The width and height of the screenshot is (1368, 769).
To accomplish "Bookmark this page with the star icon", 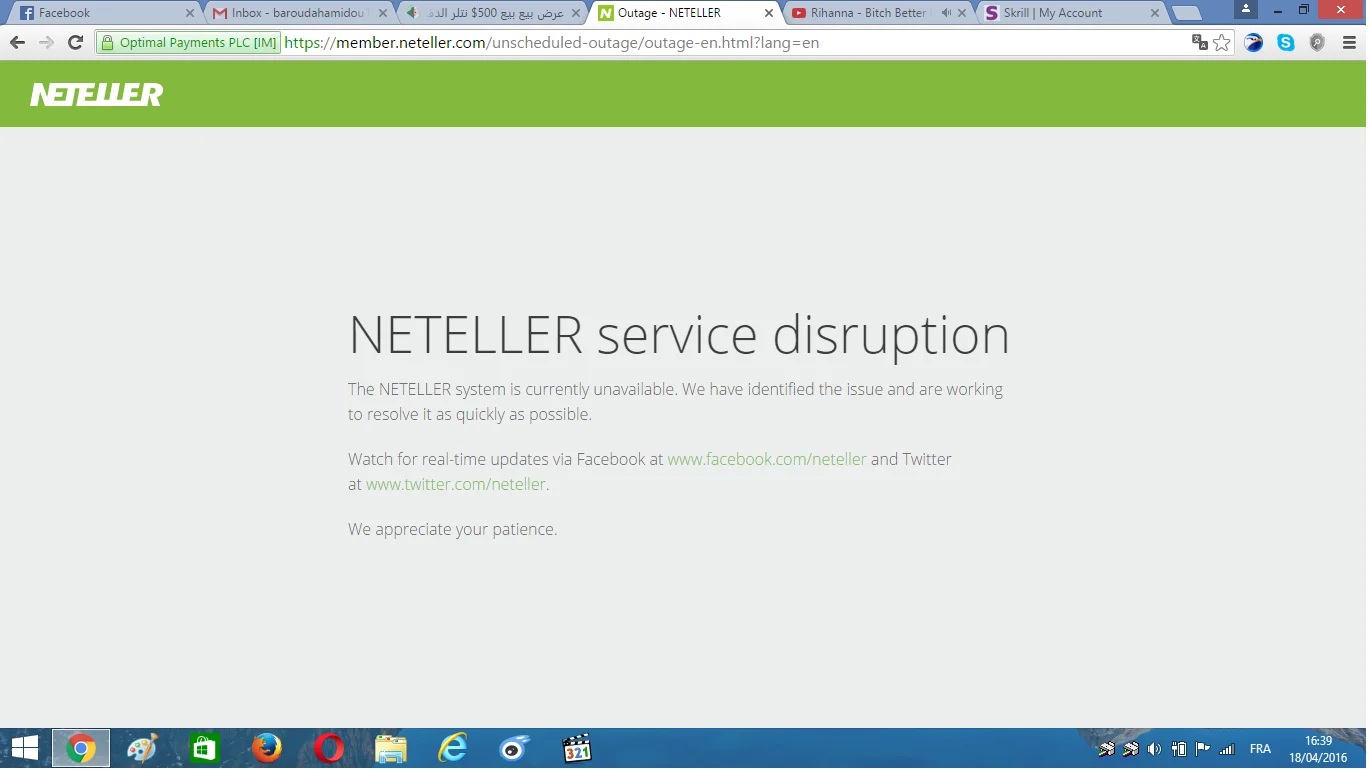I will pos(1222,42).
